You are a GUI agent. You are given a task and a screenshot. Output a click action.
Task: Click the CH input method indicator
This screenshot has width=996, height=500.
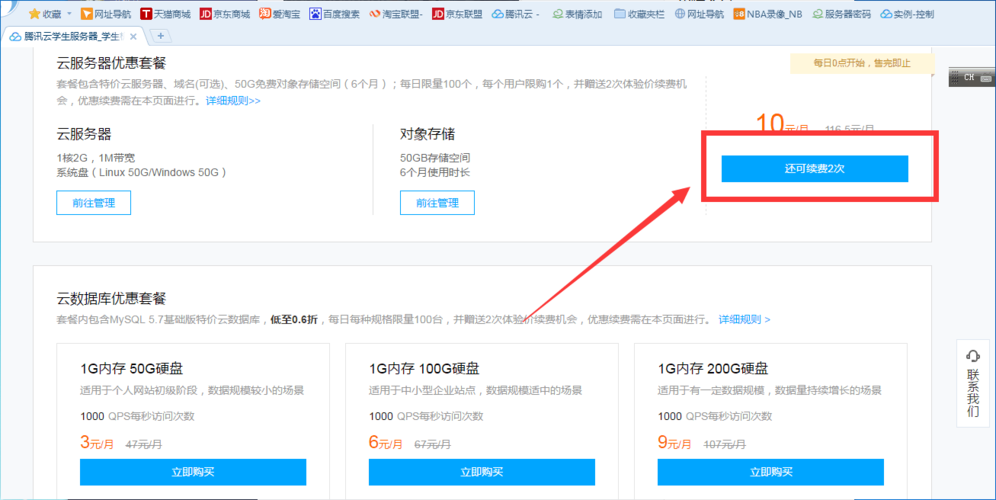pyautogui.click(x=971, y=78)
